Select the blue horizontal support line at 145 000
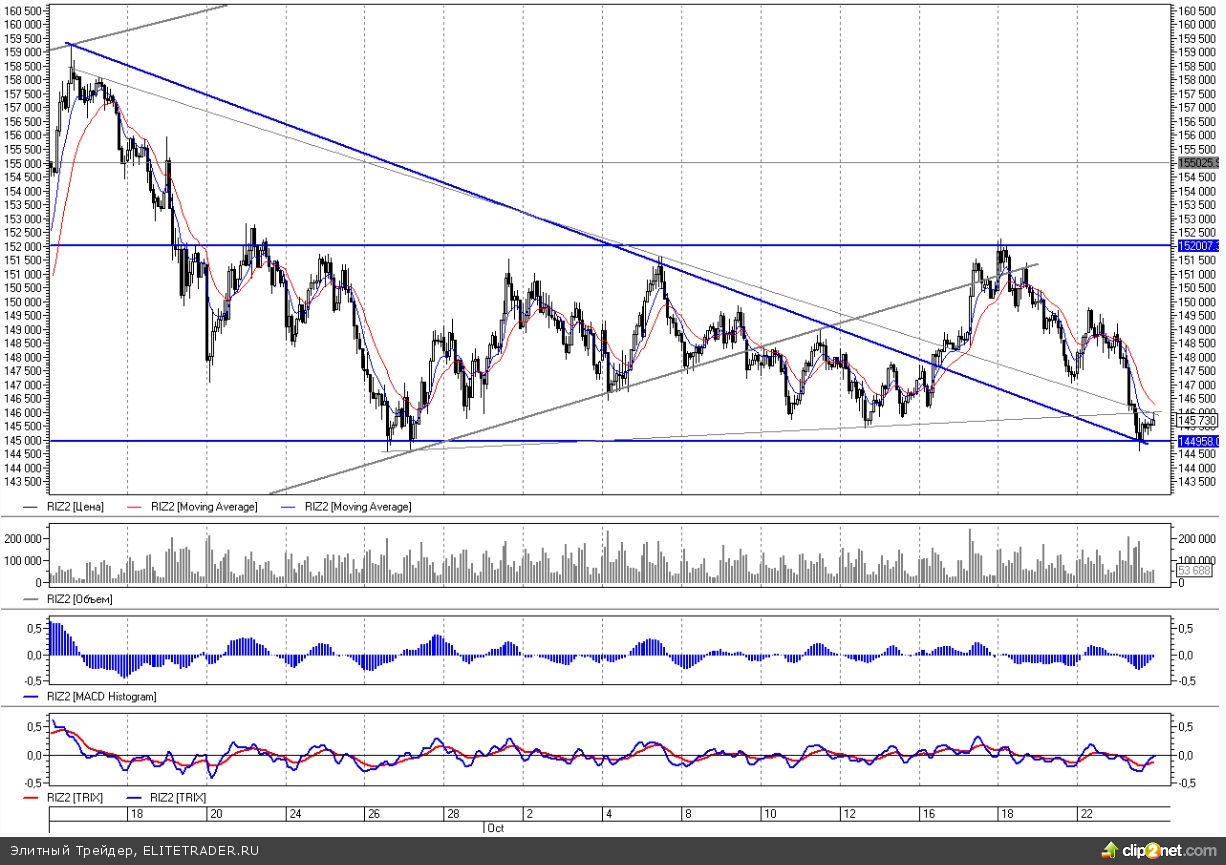This screenshot has width=1226, height=865. (x=700, y=441)
